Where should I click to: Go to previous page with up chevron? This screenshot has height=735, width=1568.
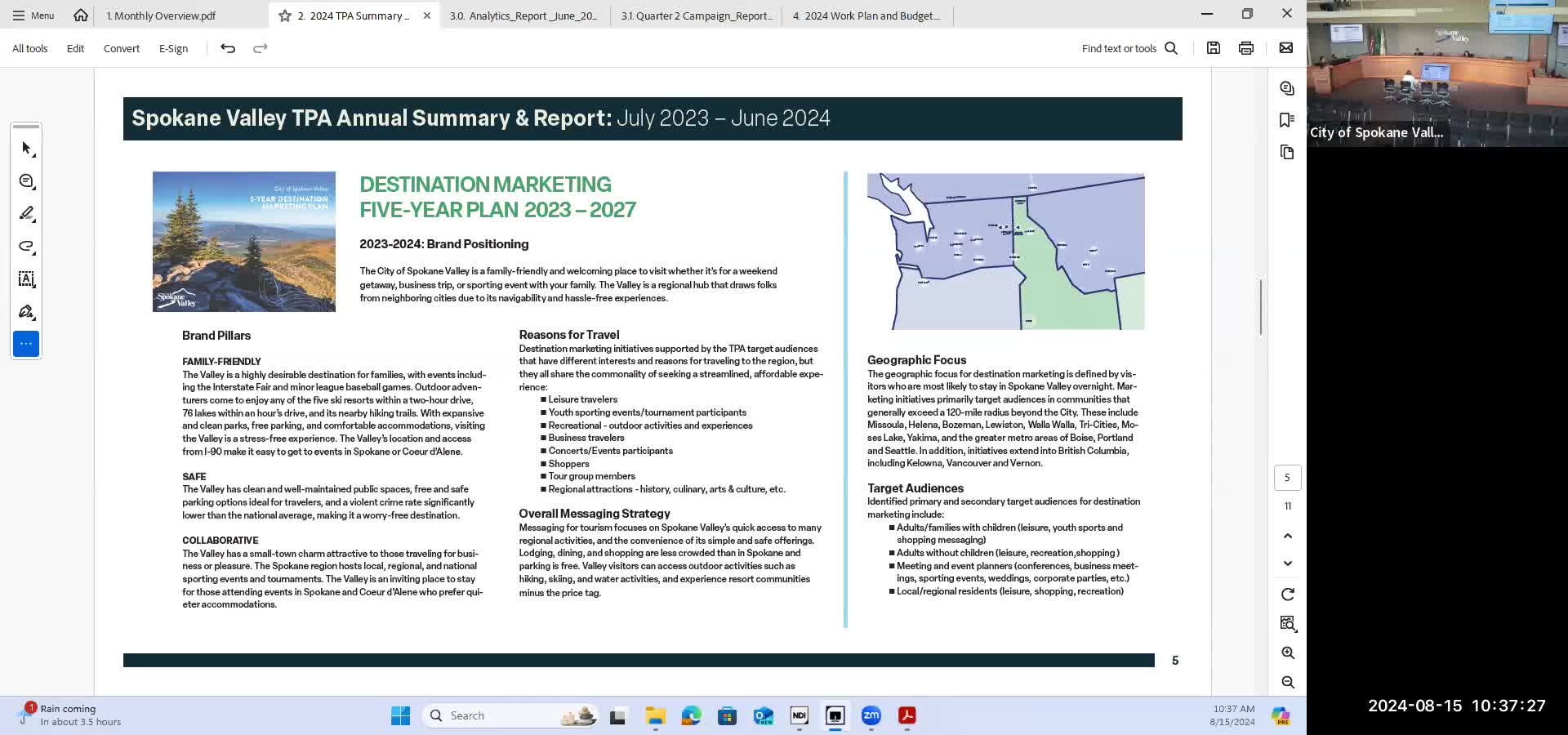tap(1288, 536)
